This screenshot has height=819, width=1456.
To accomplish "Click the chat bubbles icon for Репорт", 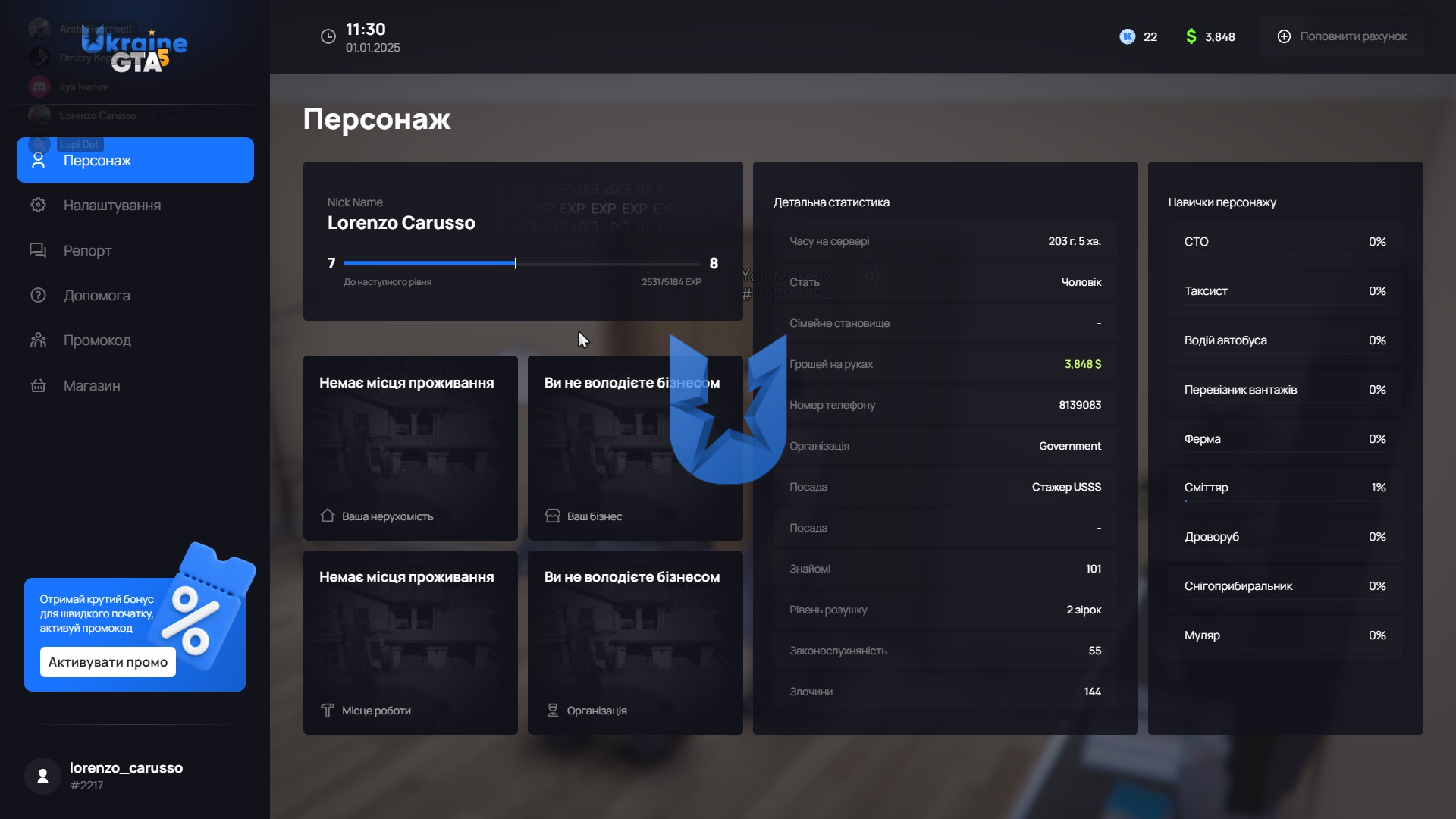I will coord(38,250).
